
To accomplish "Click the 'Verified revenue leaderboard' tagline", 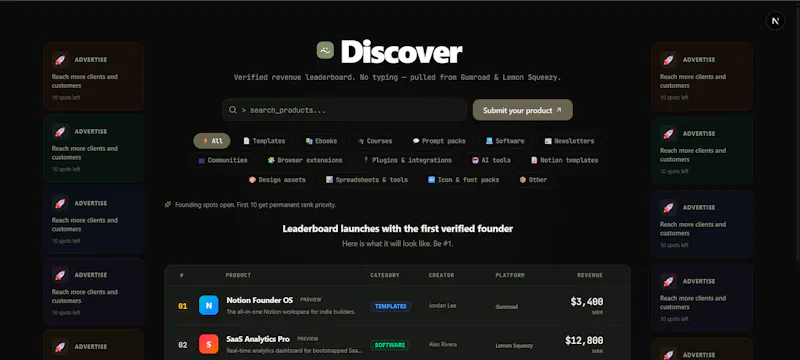I will (x=398, y=78).
